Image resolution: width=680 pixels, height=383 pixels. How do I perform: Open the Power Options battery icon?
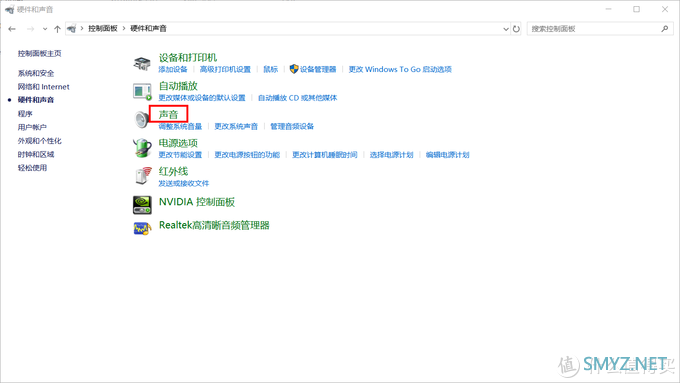142,147
